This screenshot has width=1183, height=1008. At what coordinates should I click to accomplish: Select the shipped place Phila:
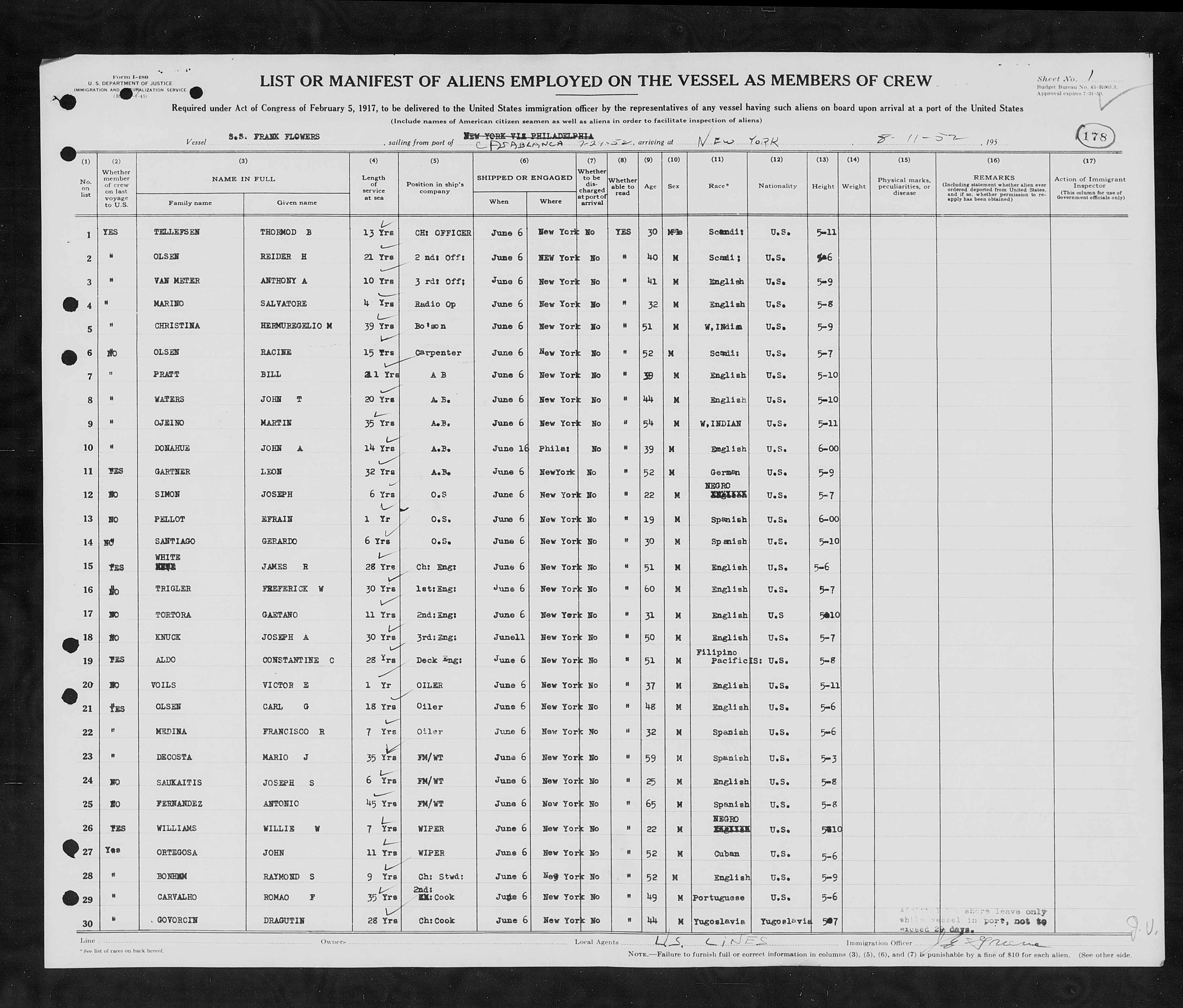[x=554, y=448]
